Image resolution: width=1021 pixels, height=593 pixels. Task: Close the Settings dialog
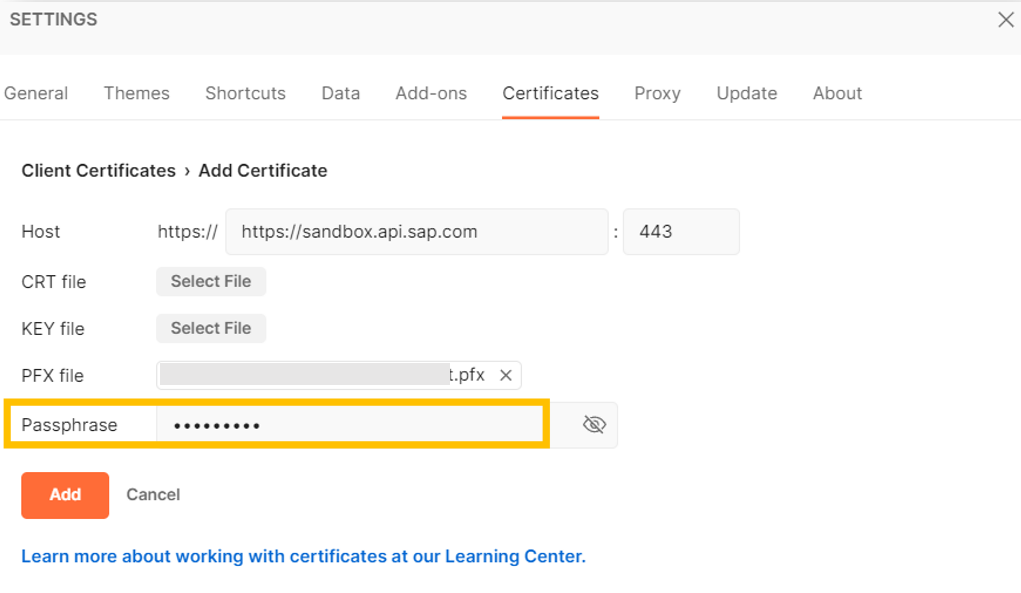pyautogui.click(x=1006, y=19)
